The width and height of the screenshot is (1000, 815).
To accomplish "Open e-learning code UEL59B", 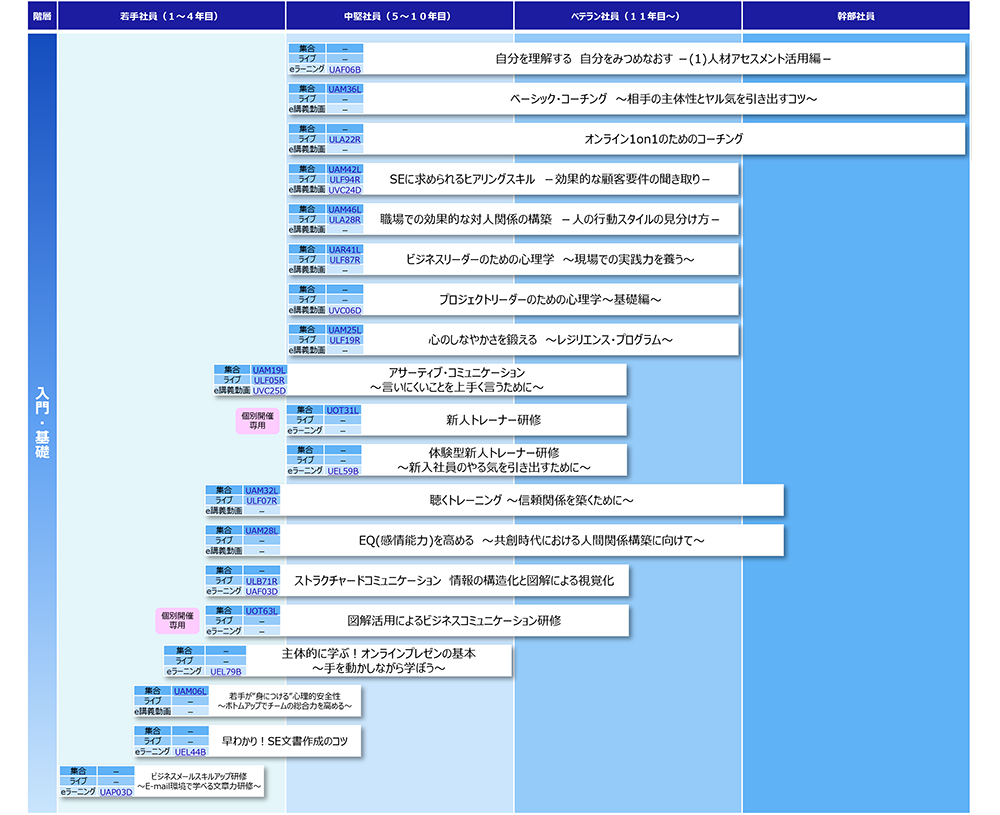I will pyautogui.click(x=344, y=470).
